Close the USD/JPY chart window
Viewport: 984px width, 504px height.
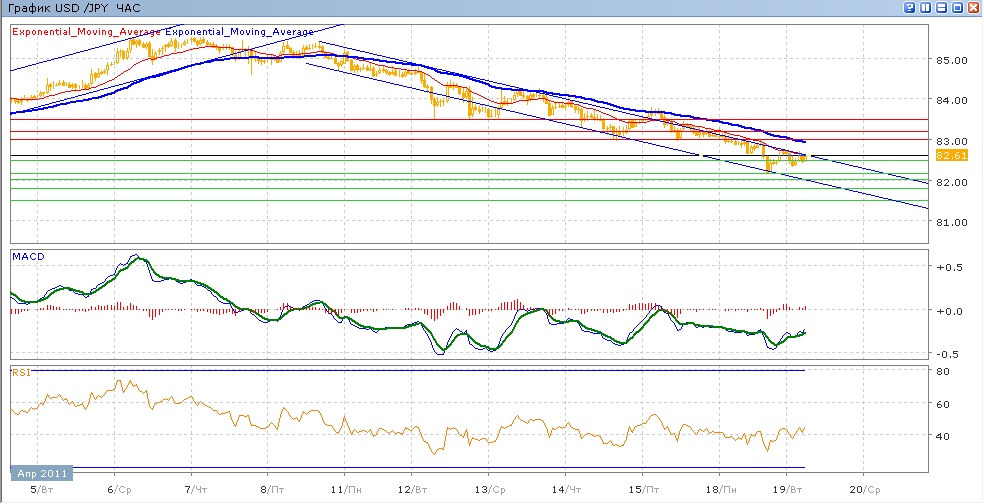coord(973,7)
